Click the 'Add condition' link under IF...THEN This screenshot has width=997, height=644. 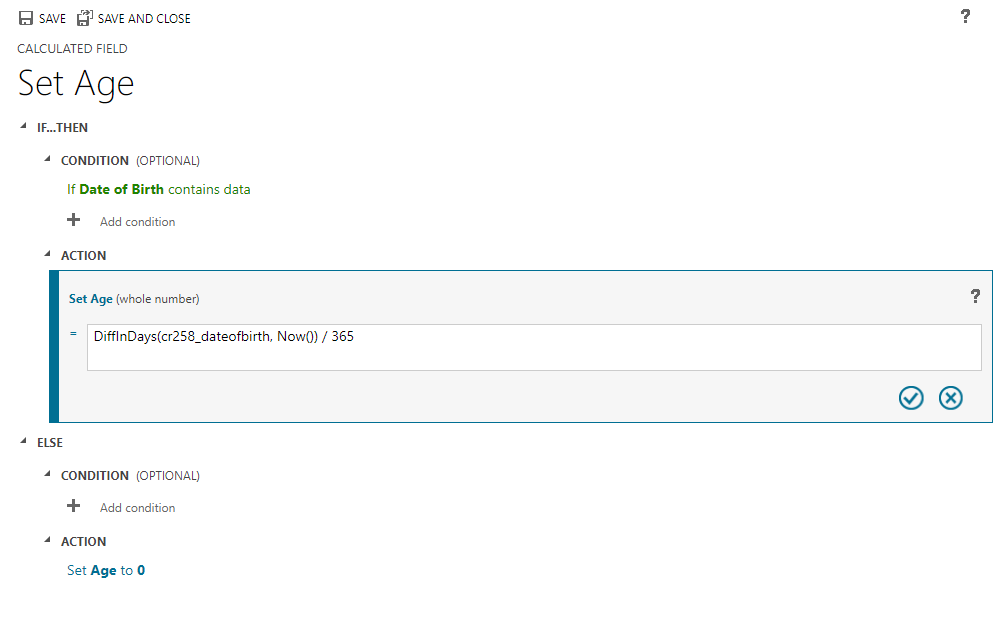coord(137,221)
